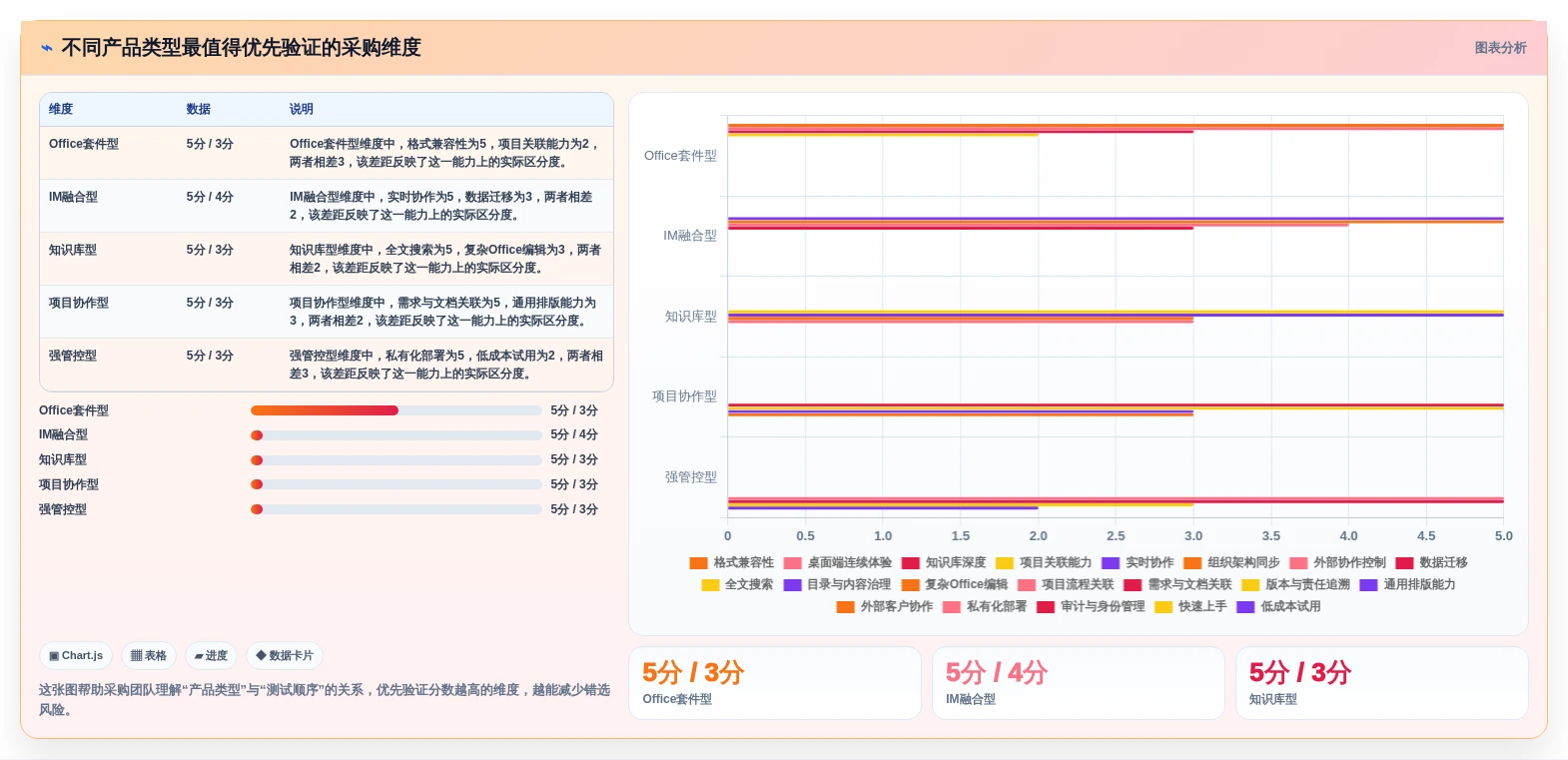Click the red 审计与身份管理 legend swatch

click(x=1046, y=607)
